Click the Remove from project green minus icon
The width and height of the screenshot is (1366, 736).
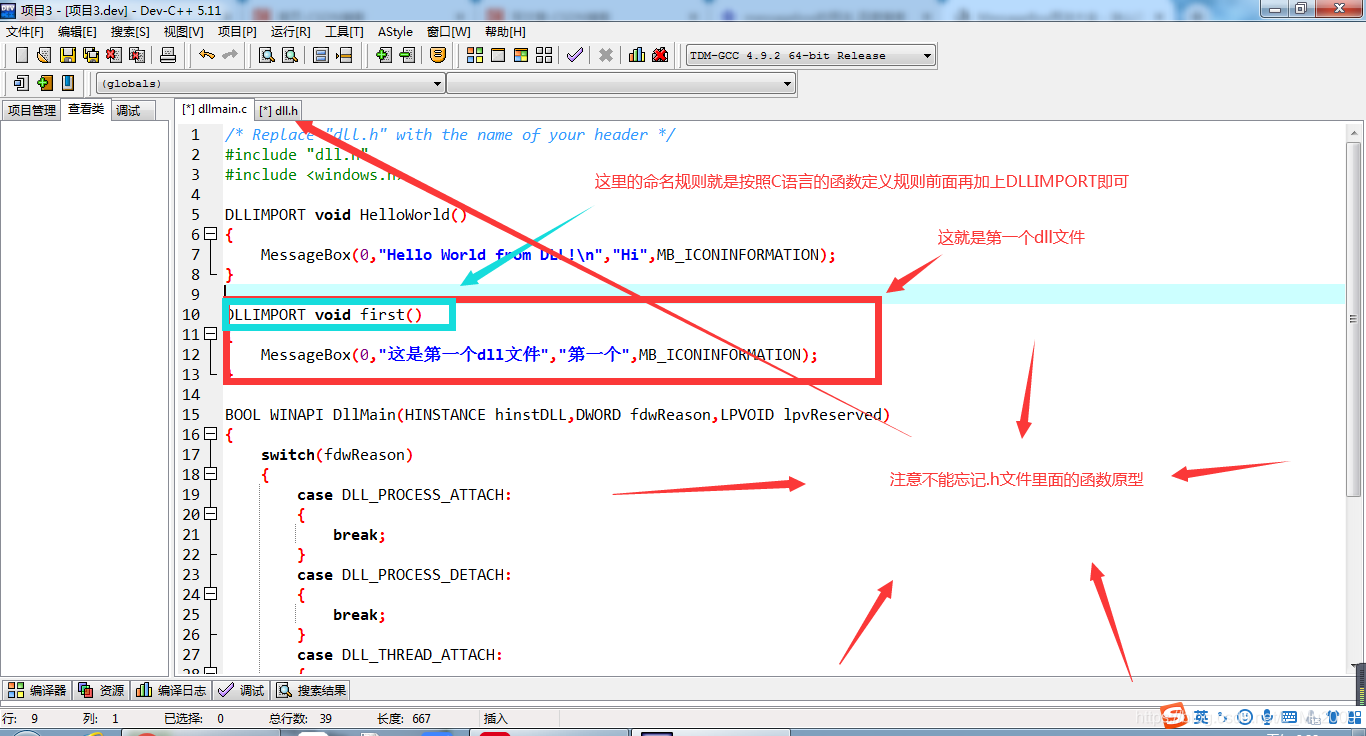[407, 55]
